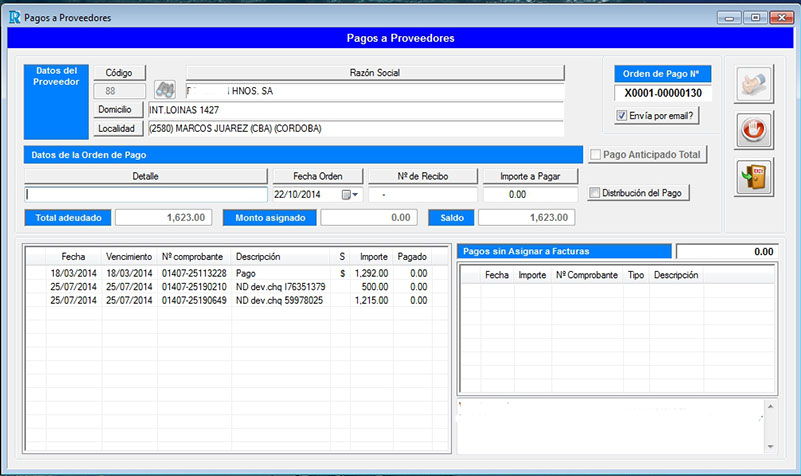Toggle the 'Envía por email?' checkbox
Screen dimensions: 801x476
click(x=622, y=116)
